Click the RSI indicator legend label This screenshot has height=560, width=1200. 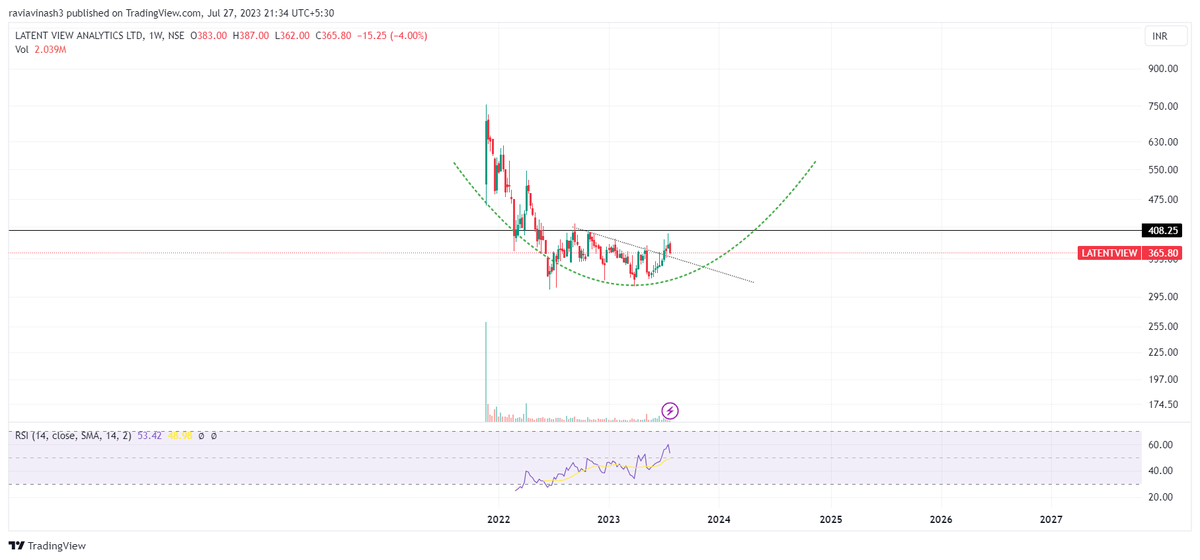pos(72,436)
